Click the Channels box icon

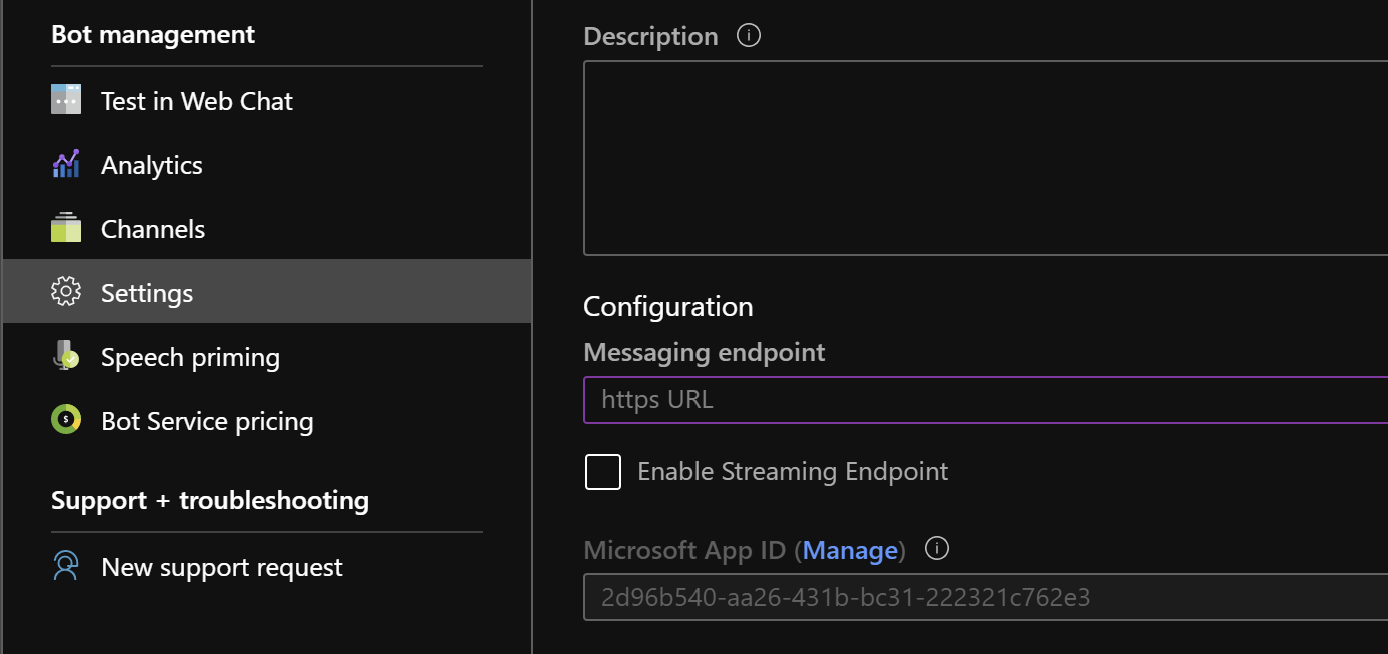(66, 228)
